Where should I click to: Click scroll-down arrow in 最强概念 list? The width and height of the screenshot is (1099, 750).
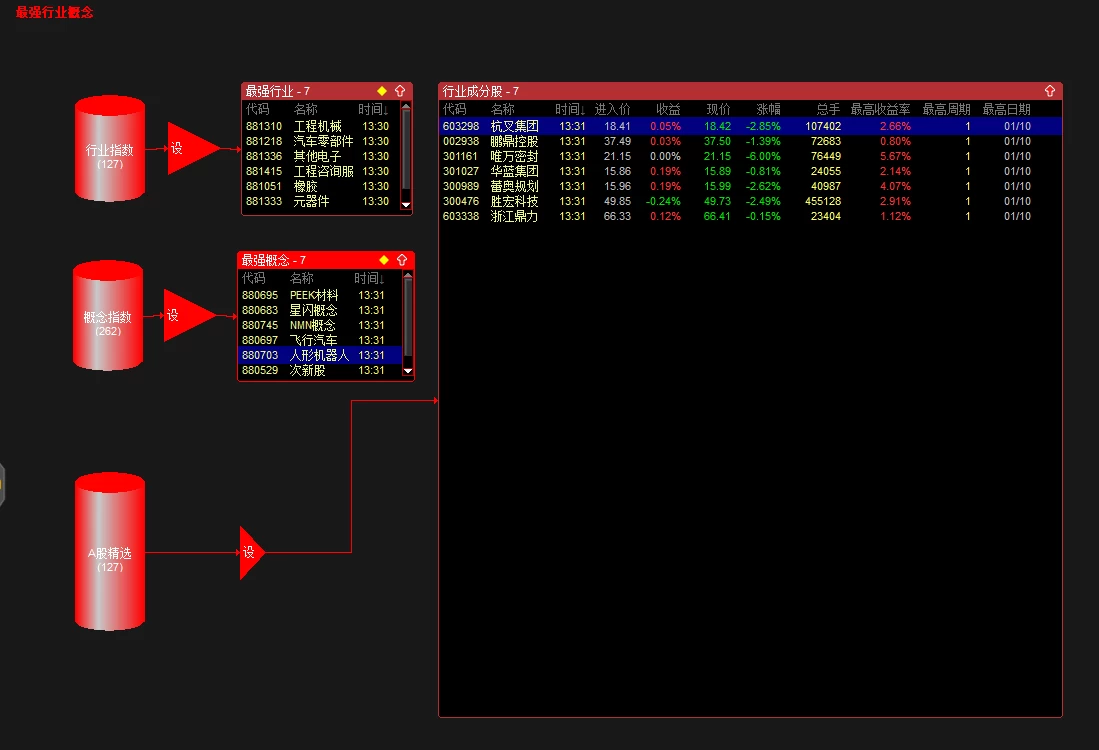point(408,371)
